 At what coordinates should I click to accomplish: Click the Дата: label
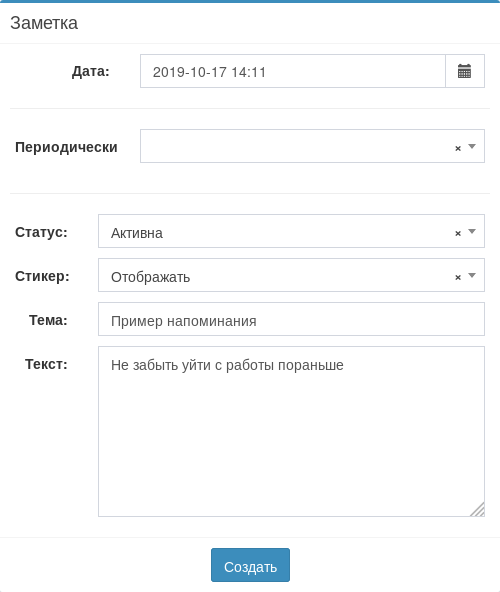[x=91, y=71]
